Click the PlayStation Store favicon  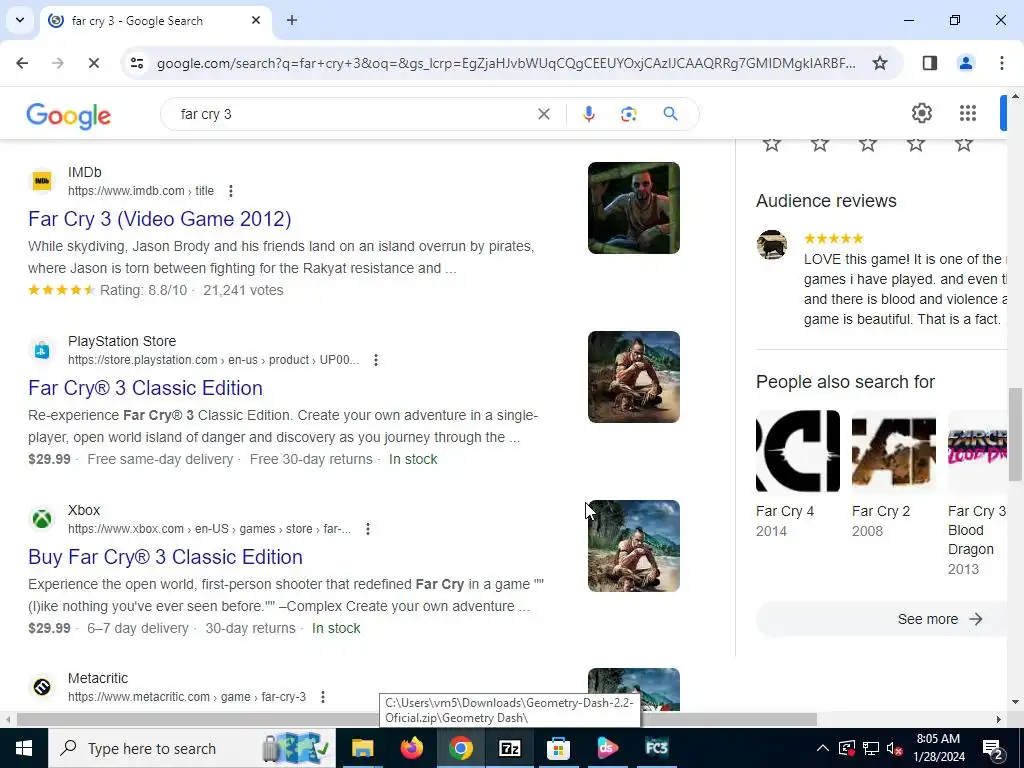[x=42, y=350]
